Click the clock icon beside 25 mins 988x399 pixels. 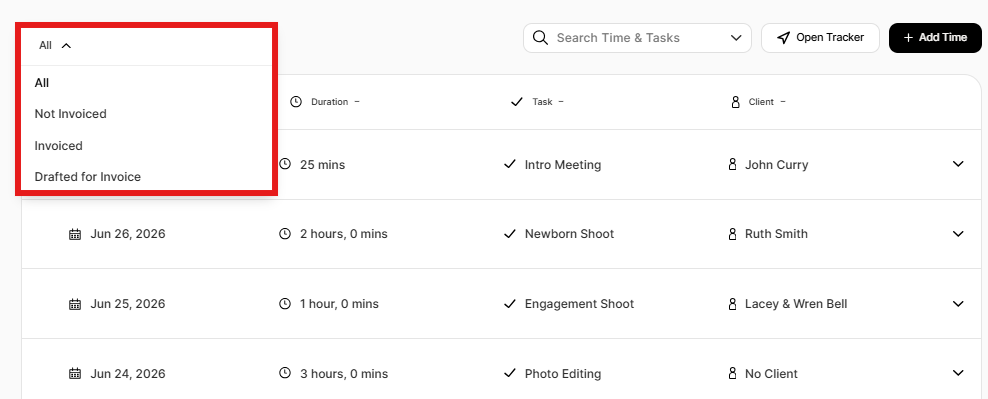[285, 164]
